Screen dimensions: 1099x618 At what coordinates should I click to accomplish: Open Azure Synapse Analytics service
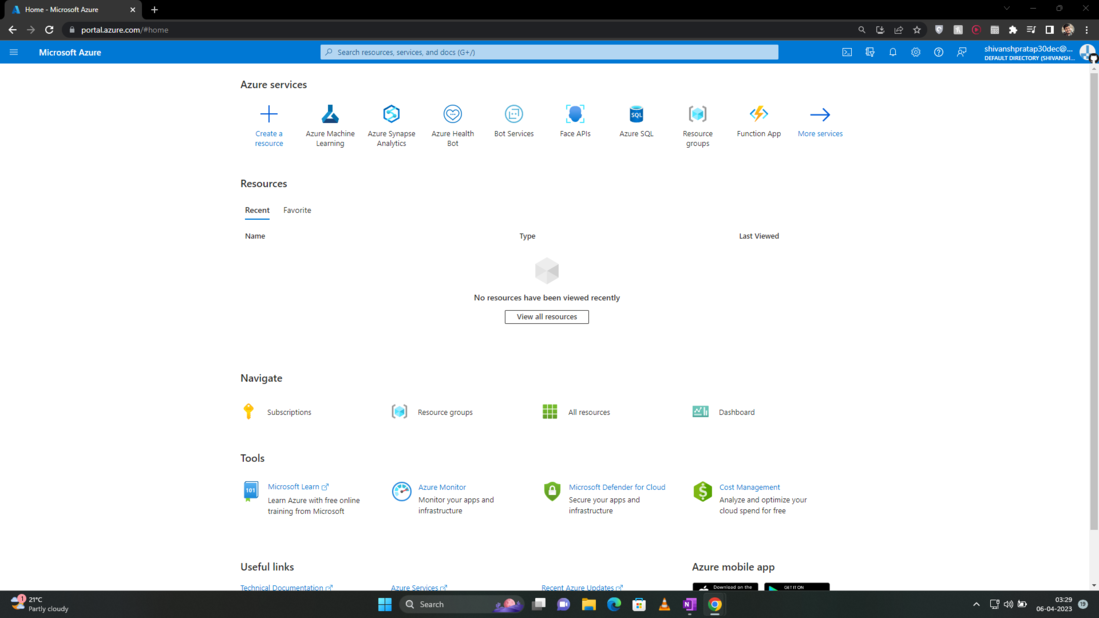click(x=391, y=125)
